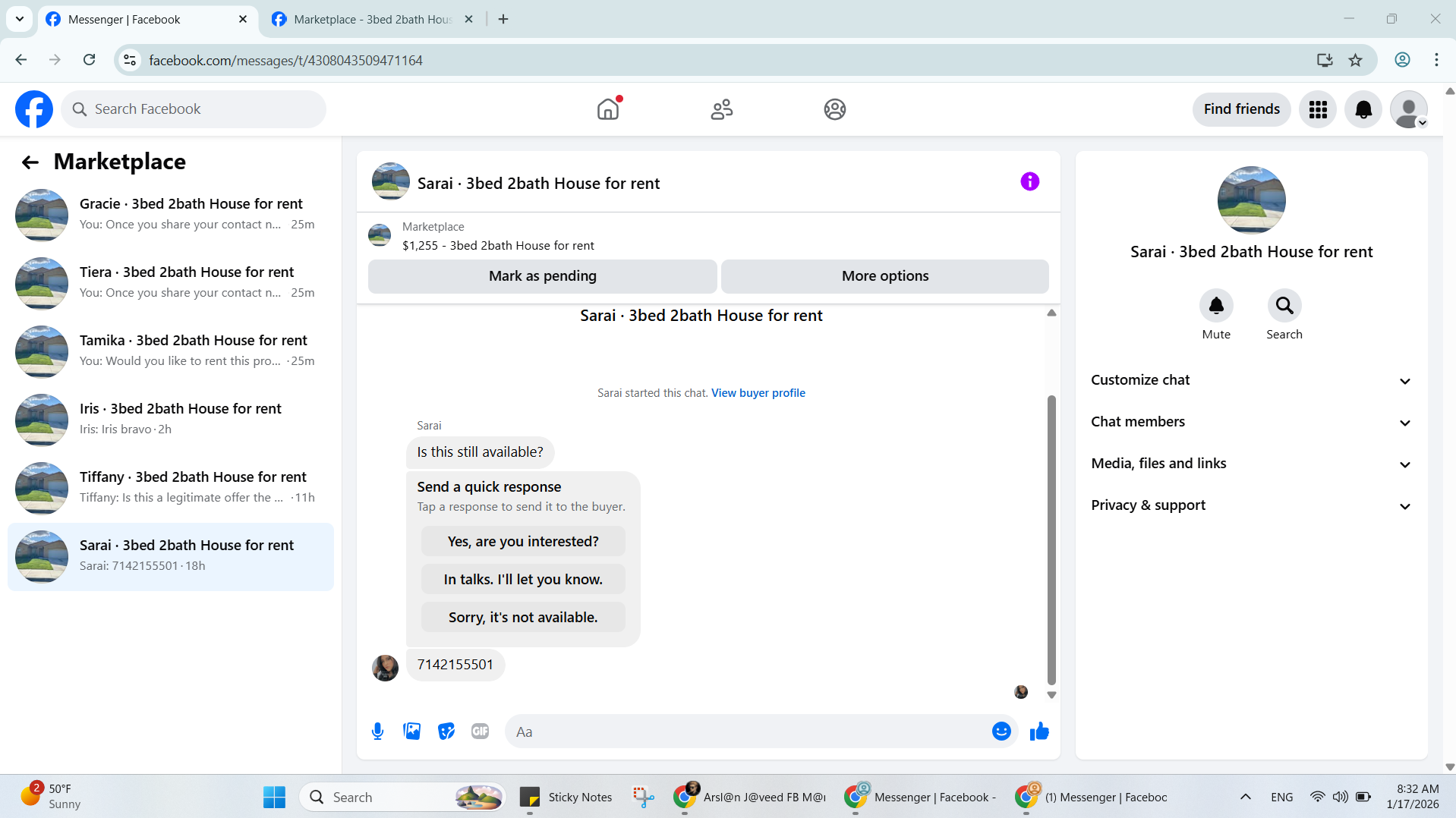The height and width of the screenshot is (818, 1456).
Task: Open the purple conversation information icon
Action: point(1029,181)
